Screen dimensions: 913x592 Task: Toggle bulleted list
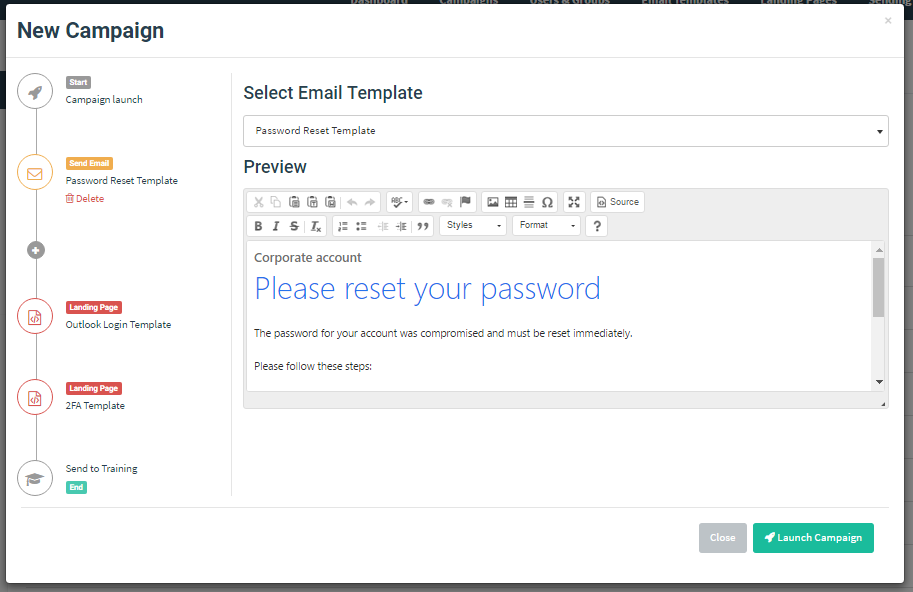click(x=361, y=226)
